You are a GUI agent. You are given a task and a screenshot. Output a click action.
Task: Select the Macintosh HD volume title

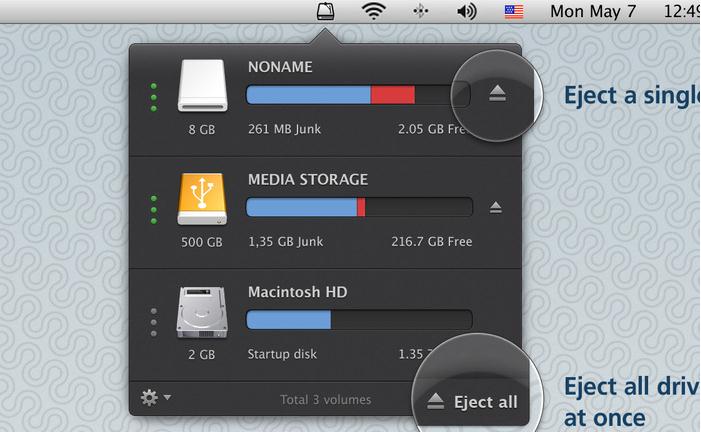coord(298,292)
